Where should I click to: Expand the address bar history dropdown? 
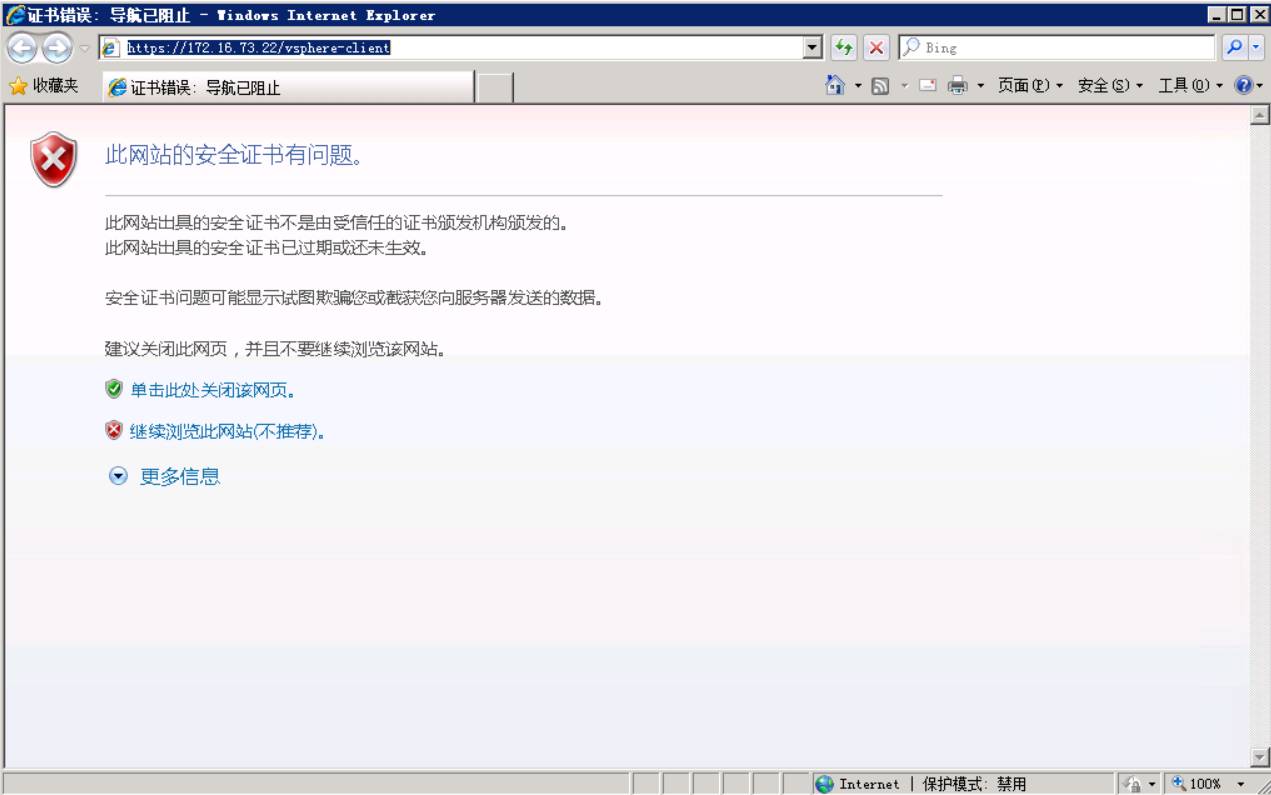[813, 47]
